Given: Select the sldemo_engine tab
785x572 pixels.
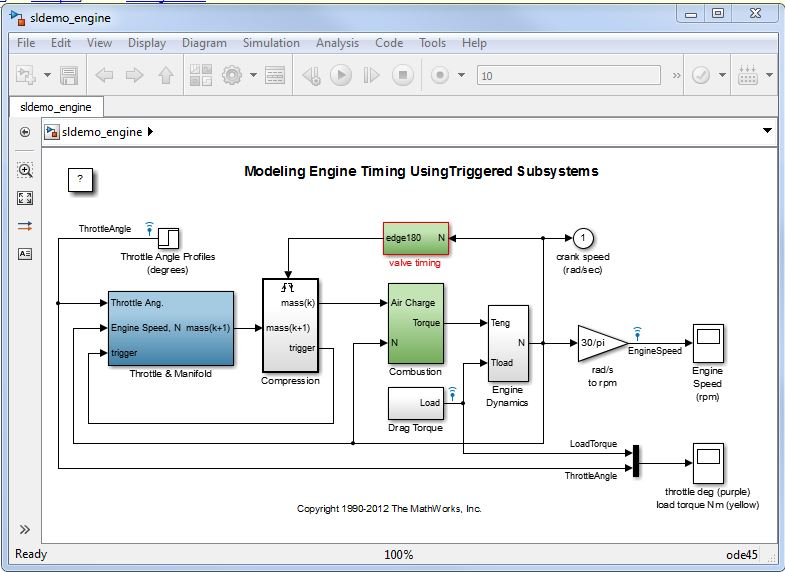Looking at the screenshot, I should [x=55, y=107].
